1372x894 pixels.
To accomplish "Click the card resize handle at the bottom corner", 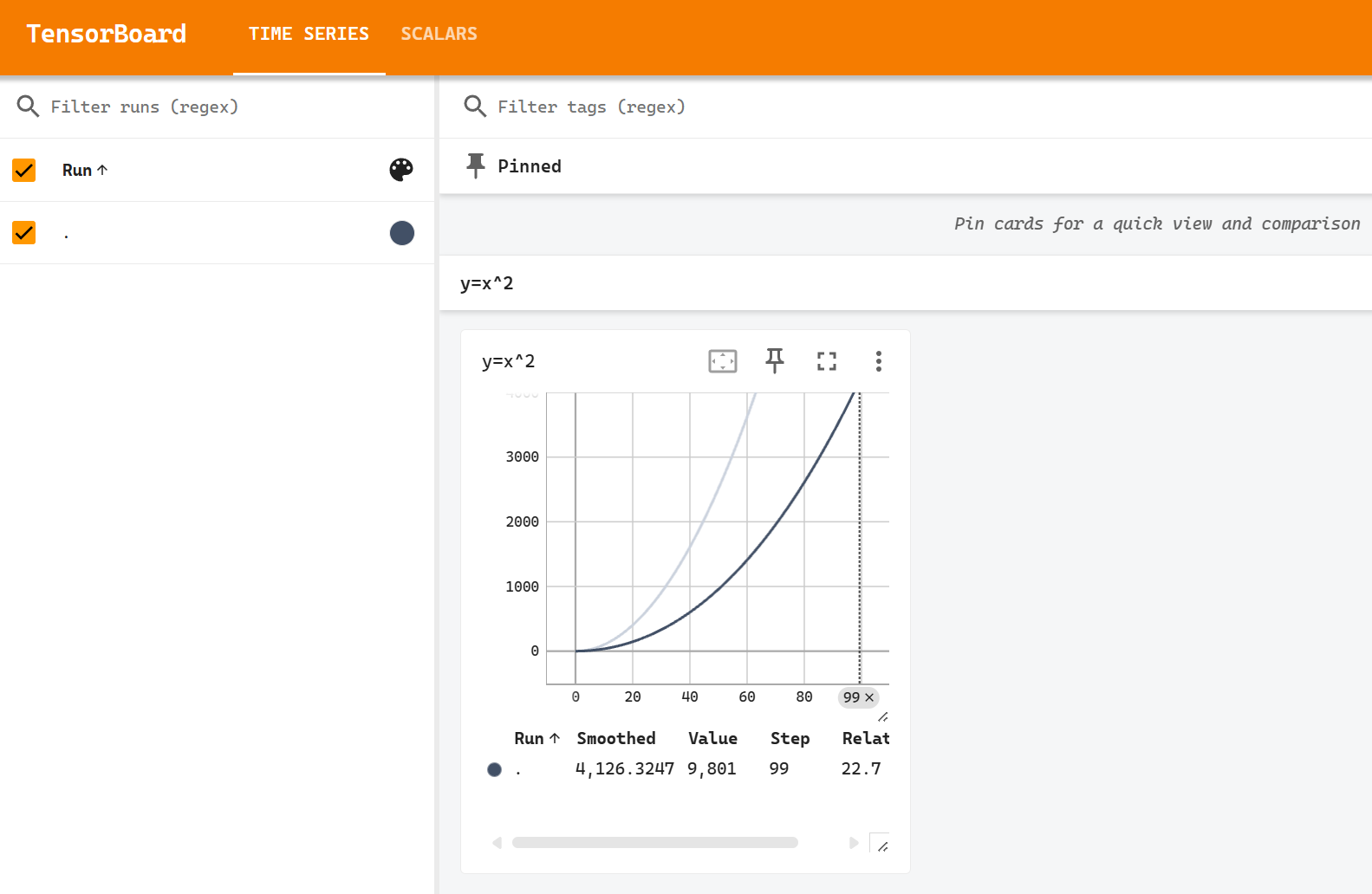I will click(x=881, y=845).
